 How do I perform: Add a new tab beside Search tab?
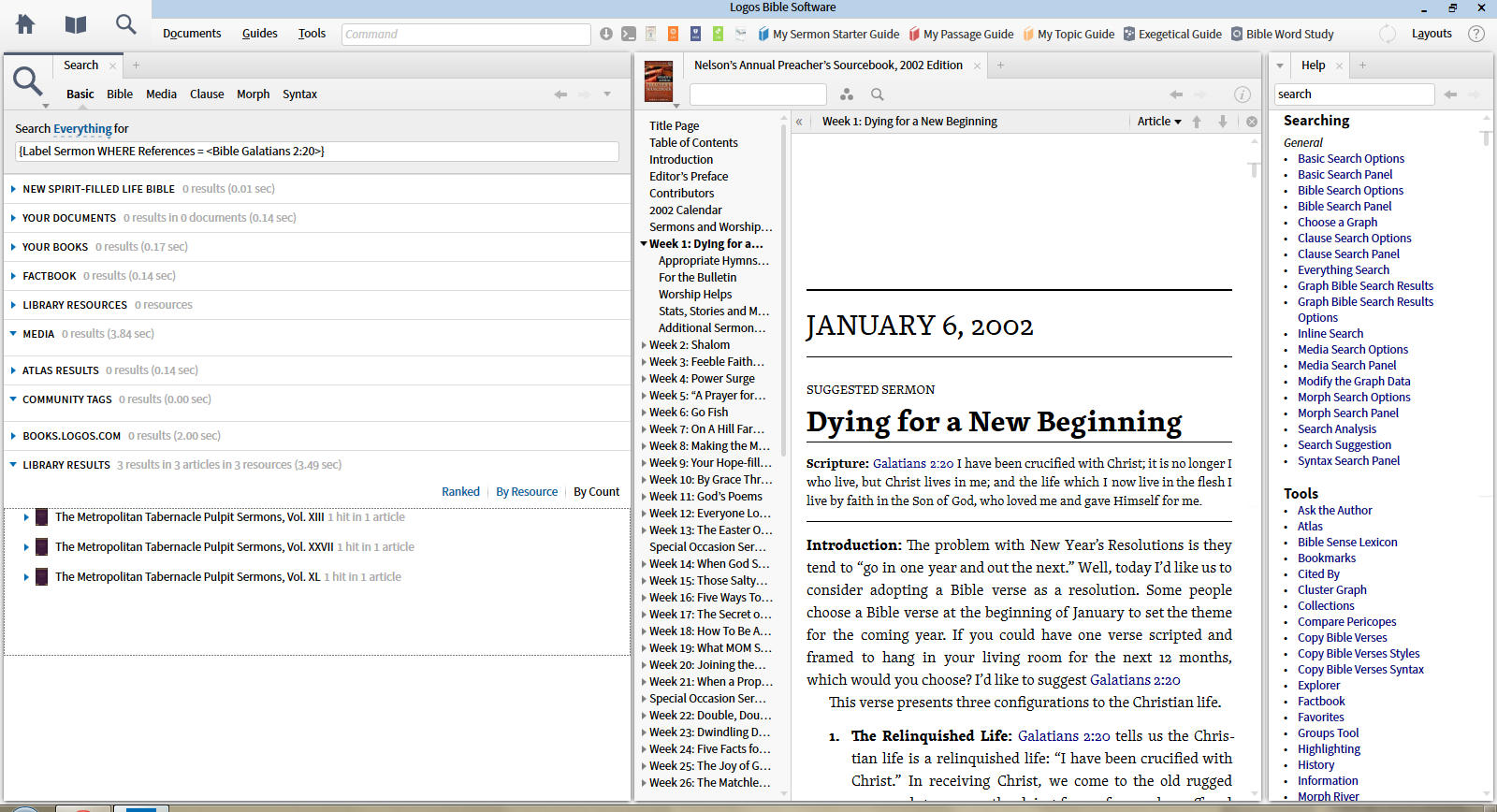pyautogui.click(x=136, y=65)
